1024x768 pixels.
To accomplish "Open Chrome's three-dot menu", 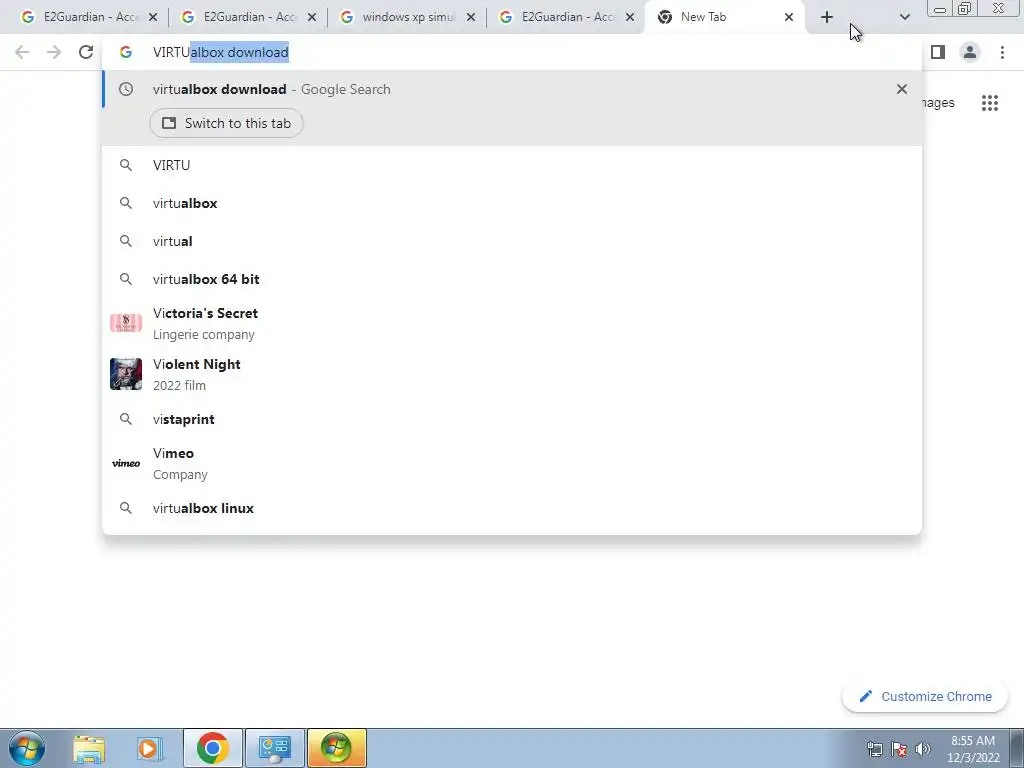I will coord(1002,52).
